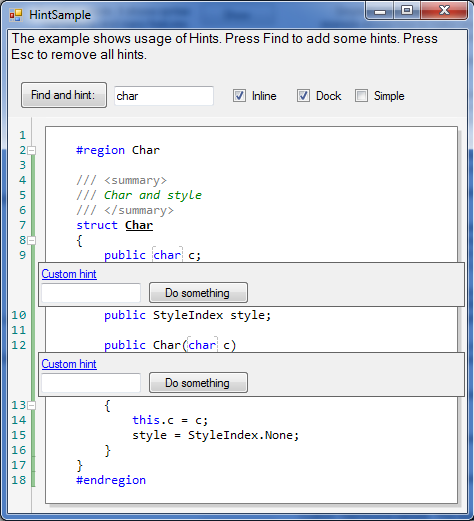Collapse the #region Char fold on line 2
Image resolution: width=474 pixels, height=521 pixels.
[x=32, y=150]
